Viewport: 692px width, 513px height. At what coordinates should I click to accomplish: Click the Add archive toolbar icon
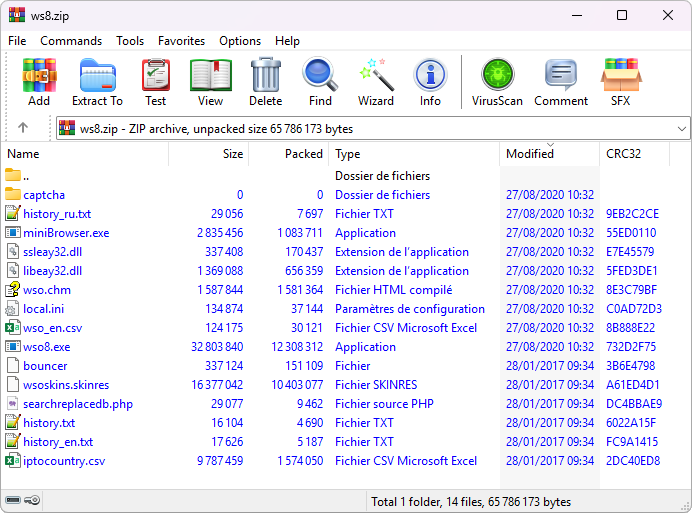tap(39, 82)
